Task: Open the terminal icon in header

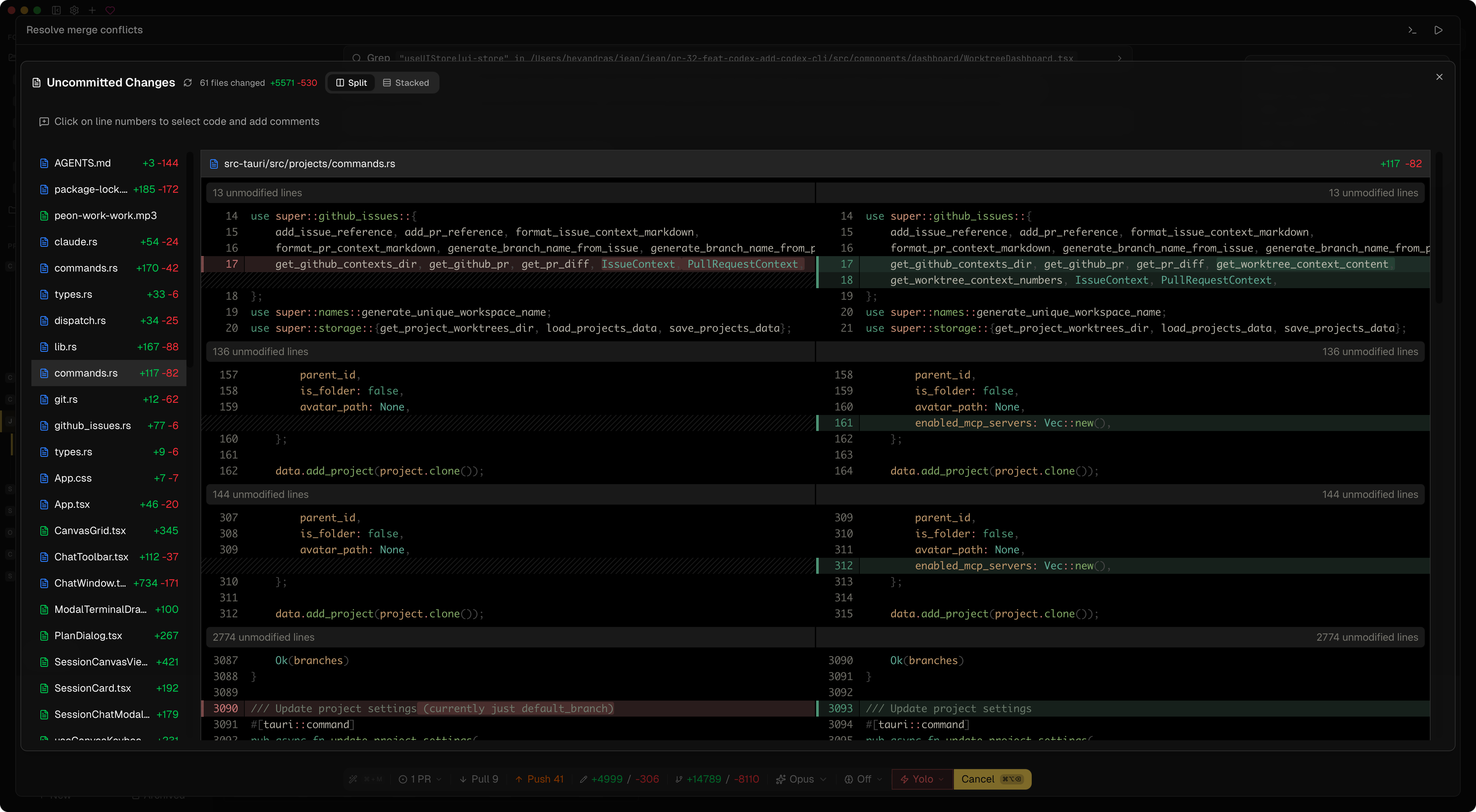Action: (1412, 30)
